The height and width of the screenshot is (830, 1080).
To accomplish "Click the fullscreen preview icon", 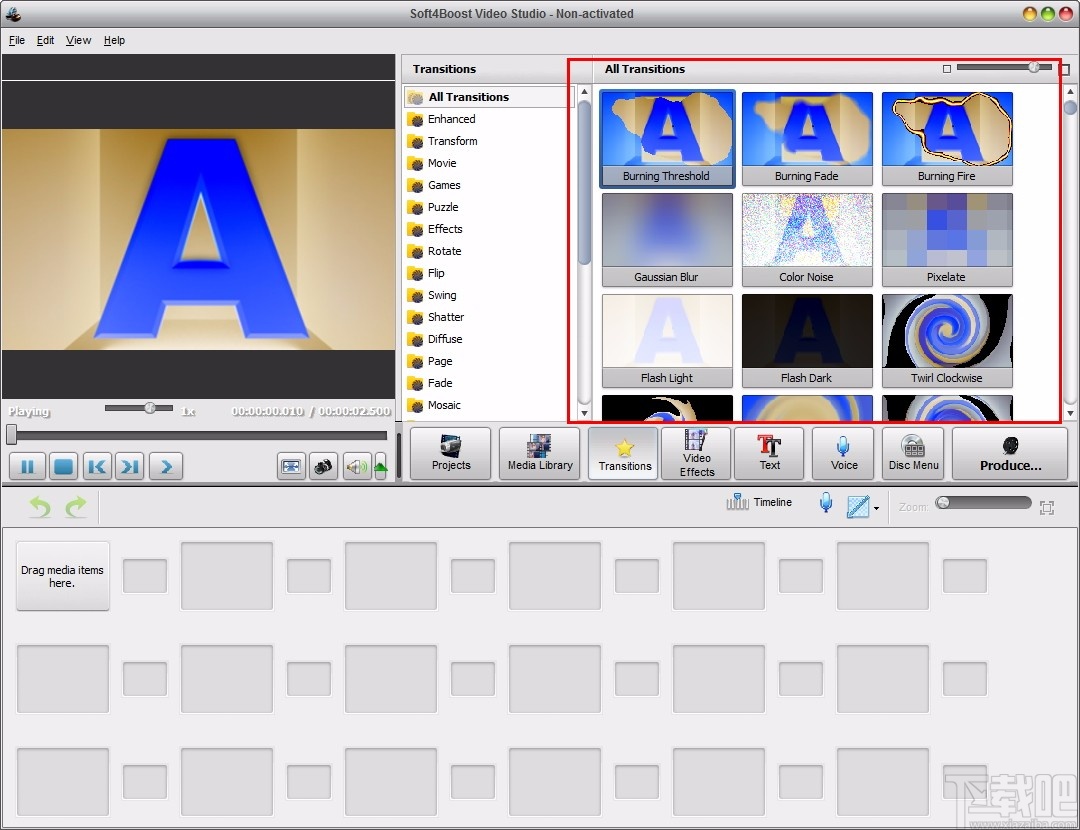I will pyautogui.click(x=291, y=466).
